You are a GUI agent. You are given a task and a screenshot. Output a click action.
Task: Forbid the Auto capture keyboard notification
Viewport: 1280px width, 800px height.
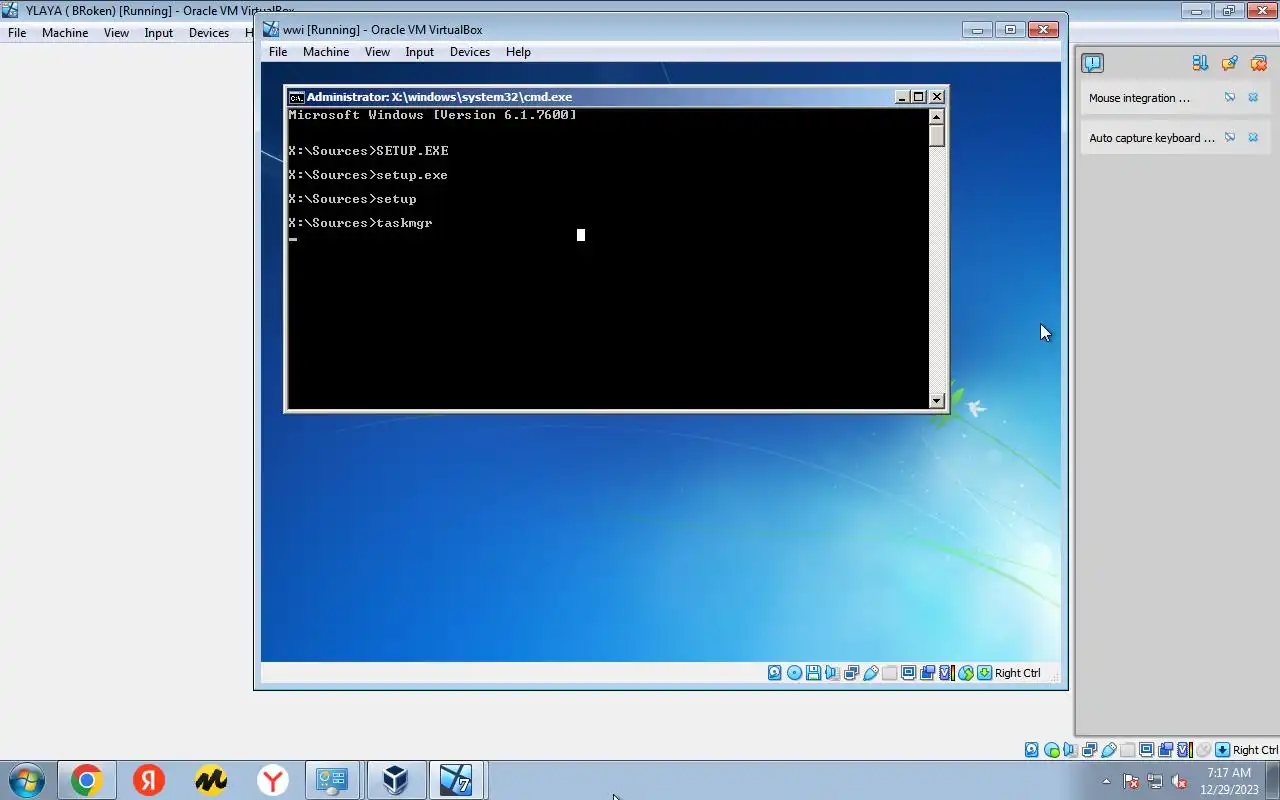1230,138
